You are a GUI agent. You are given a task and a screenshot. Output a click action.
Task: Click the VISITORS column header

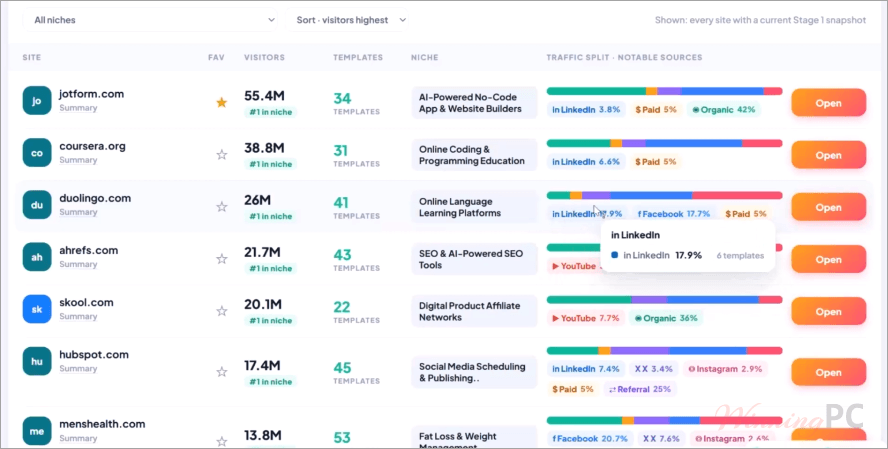click(264, 58)
